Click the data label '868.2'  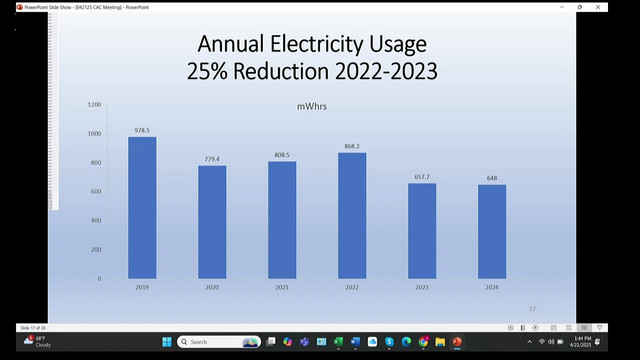tap(352, 146)
